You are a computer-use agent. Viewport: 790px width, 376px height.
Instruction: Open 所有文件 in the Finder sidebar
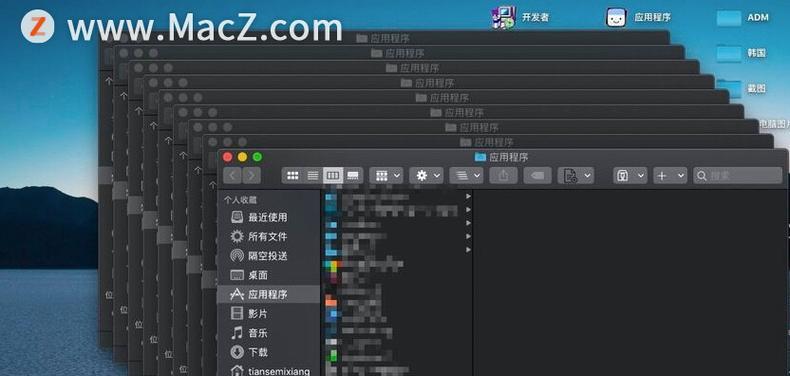268,236
